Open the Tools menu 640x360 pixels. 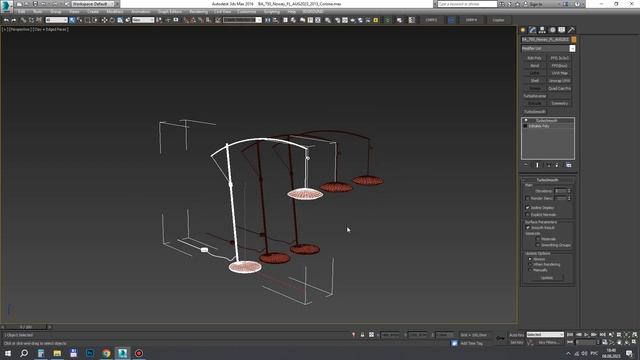38,12
